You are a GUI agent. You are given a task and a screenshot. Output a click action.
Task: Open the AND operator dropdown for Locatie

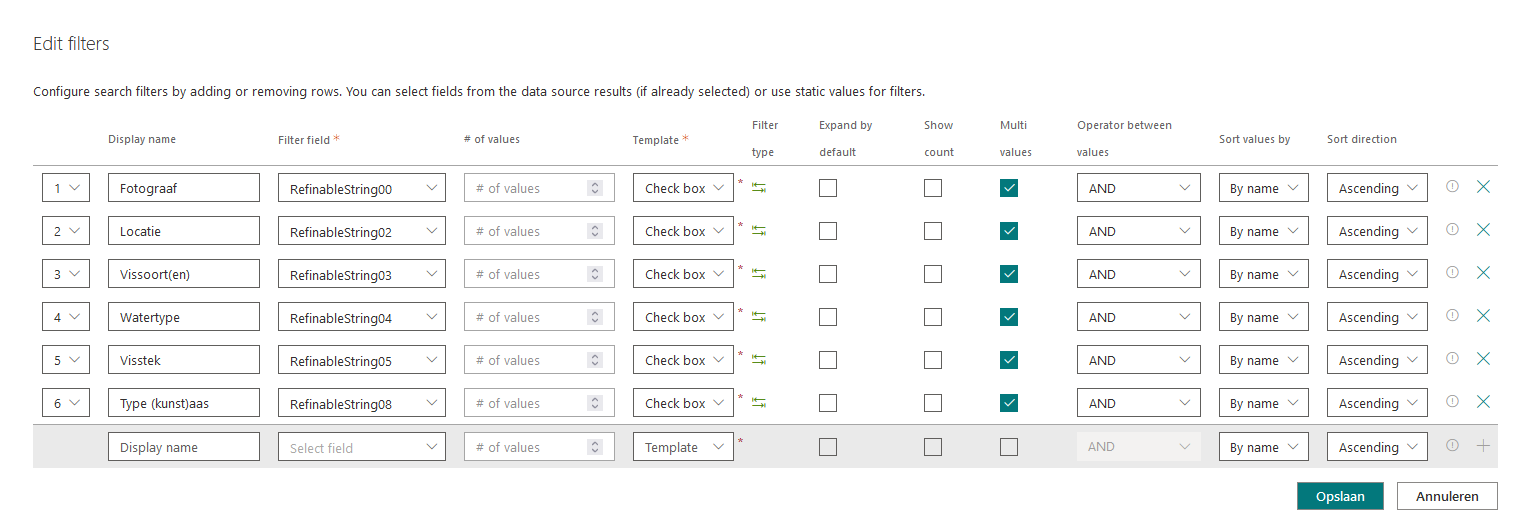coord(1139,231)
